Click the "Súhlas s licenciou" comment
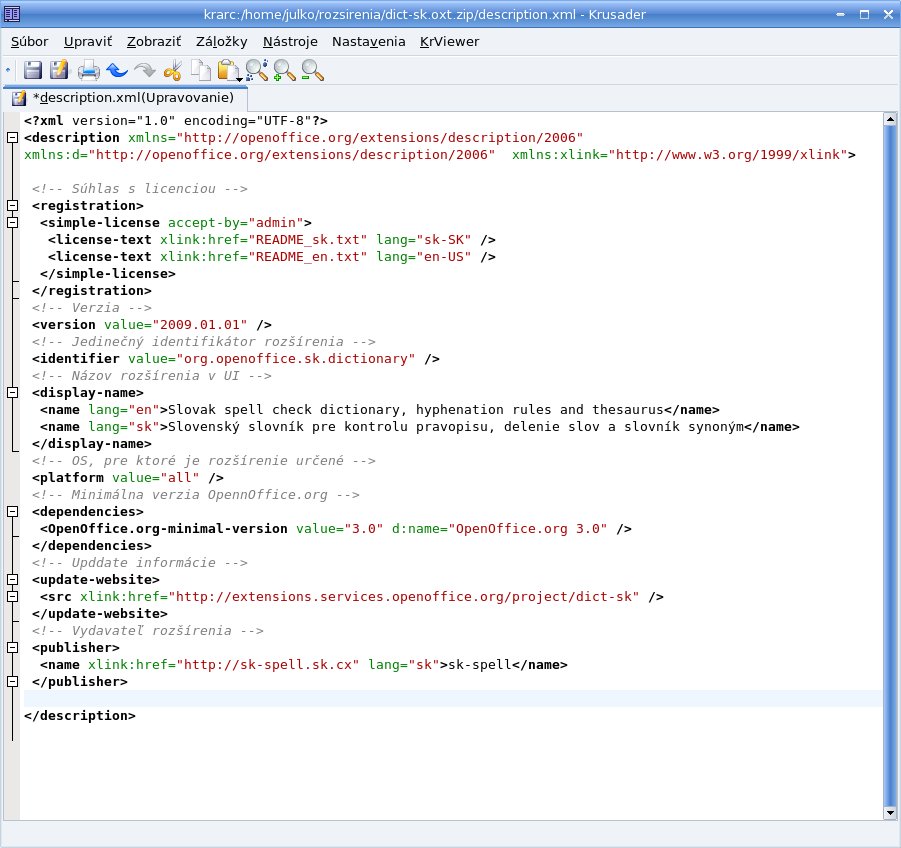The image size is (901, 848). [x=140, y=189]
